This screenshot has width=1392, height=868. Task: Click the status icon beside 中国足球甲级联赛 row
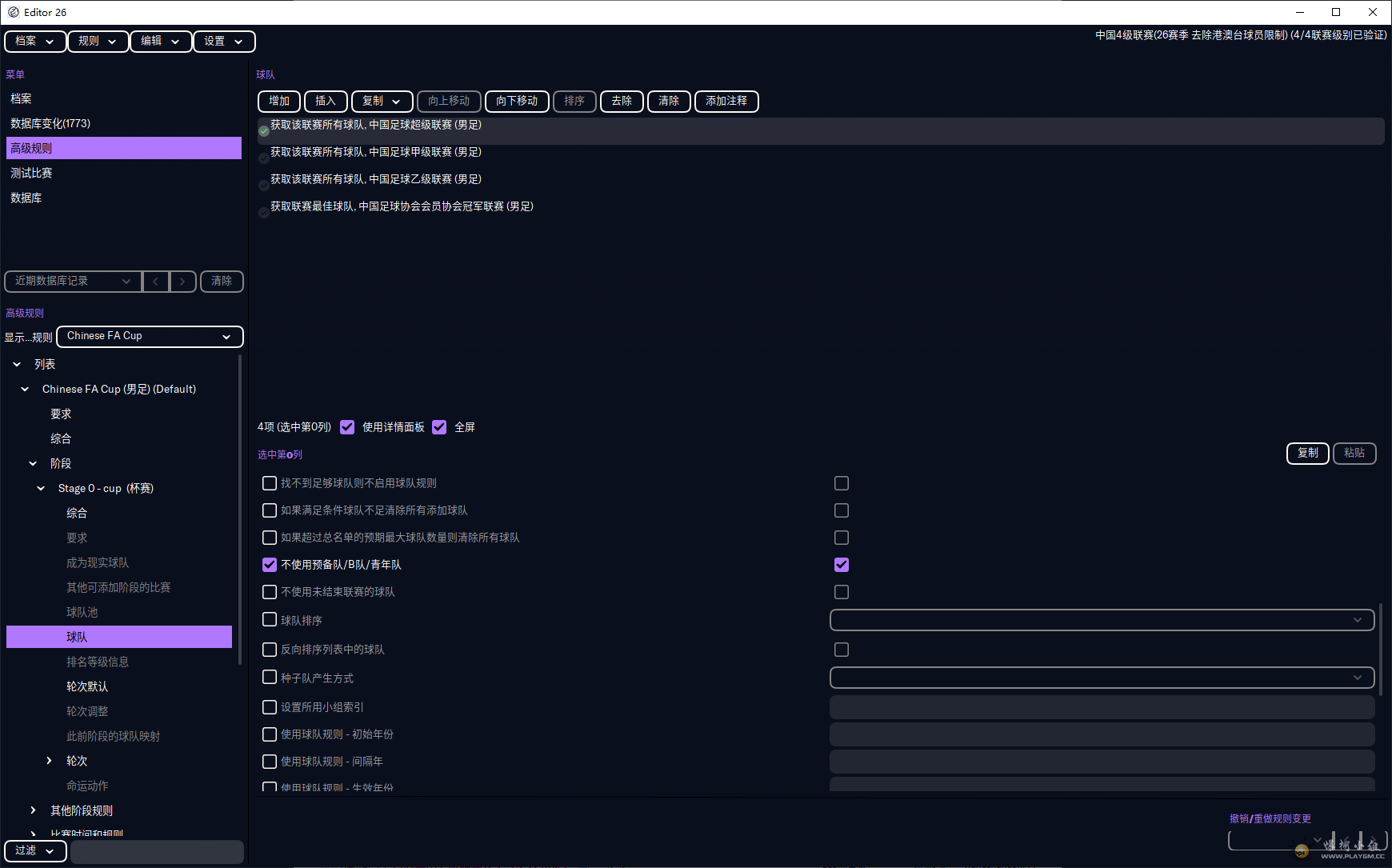pos(264,158)
